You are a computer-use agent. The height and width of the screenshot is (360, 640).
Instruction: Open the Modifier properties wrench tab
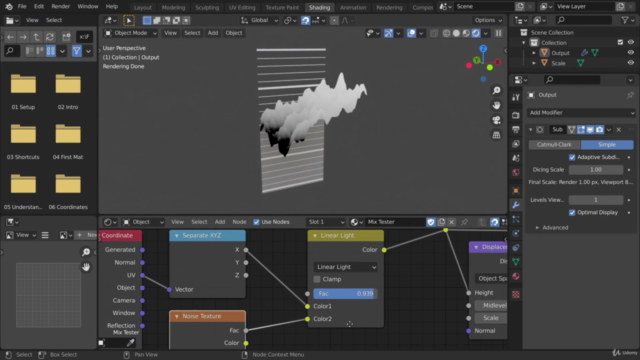pyautogui.click(x=516, y=204)
